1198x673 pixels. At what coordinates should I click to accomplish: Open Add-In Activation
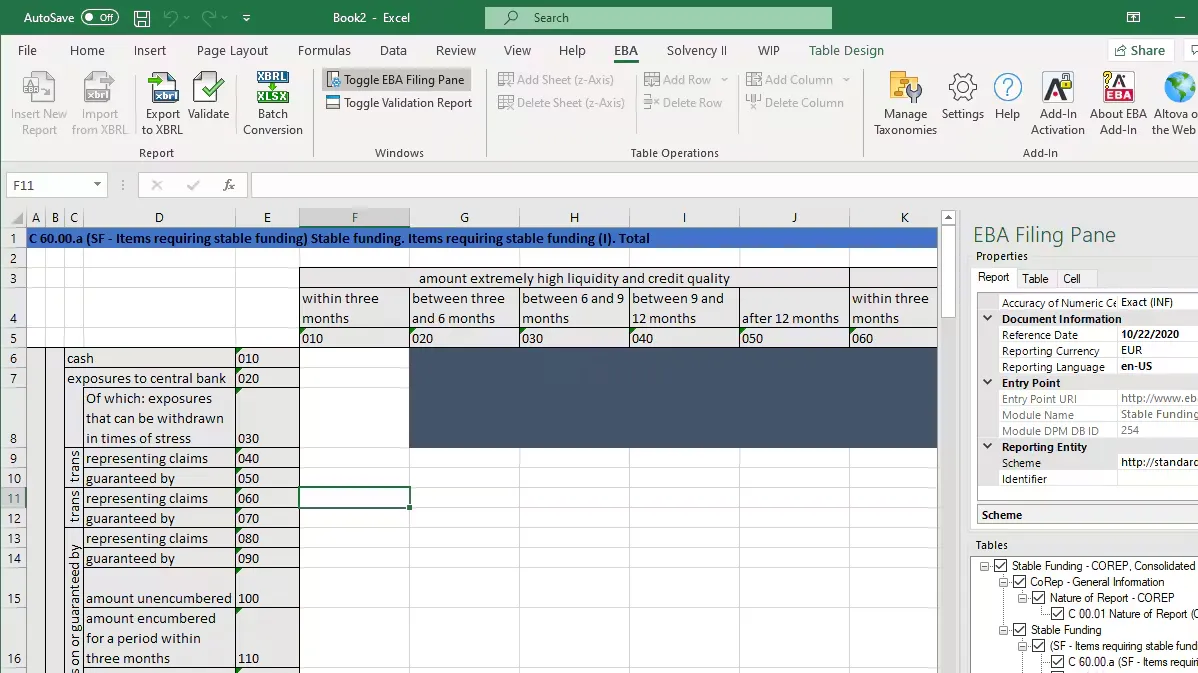click(1057, 89)
